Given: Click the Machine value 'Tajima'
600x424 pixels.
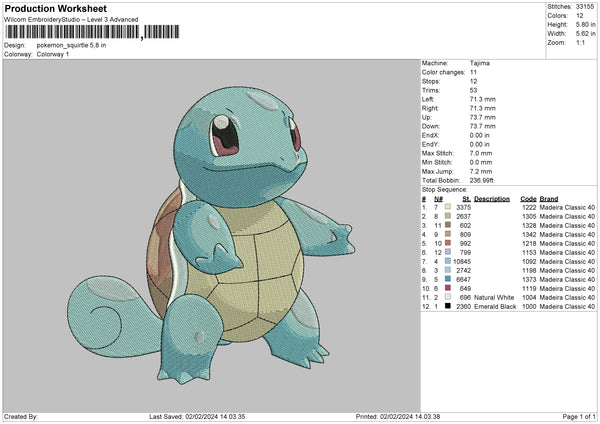Looking at the screenshot, I should click(479, 63).
